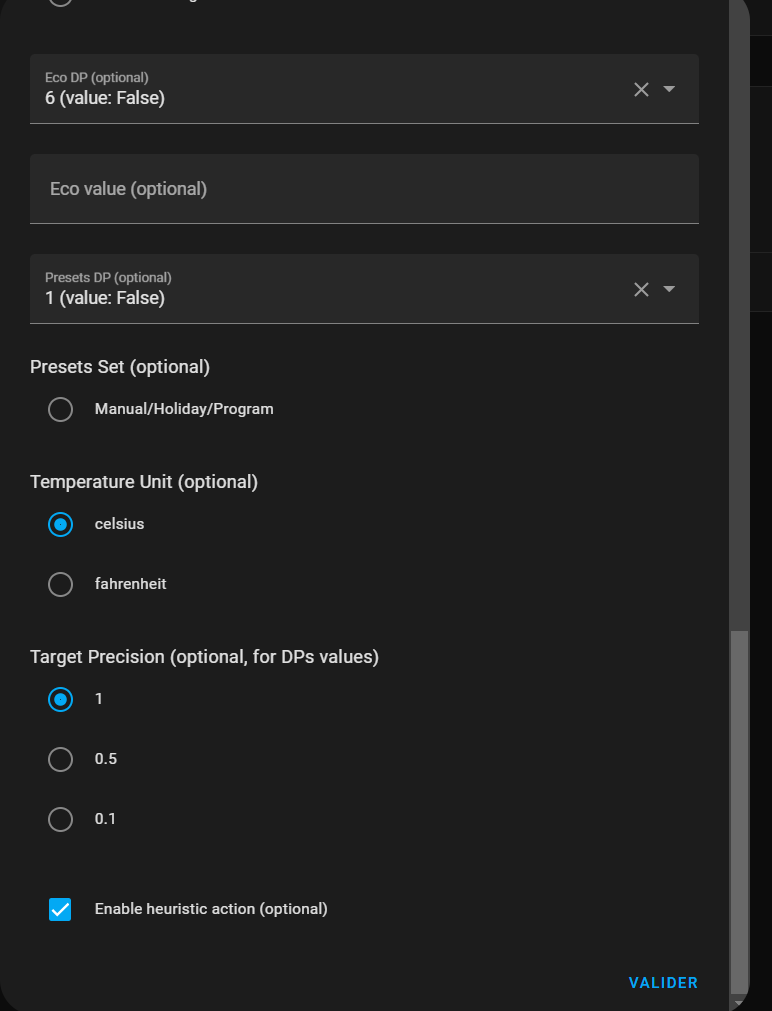Select Manual/Holiday/Program presets set
This screenshot has height=1011, width=772.
pyautogui.click(x=61, y=409)
